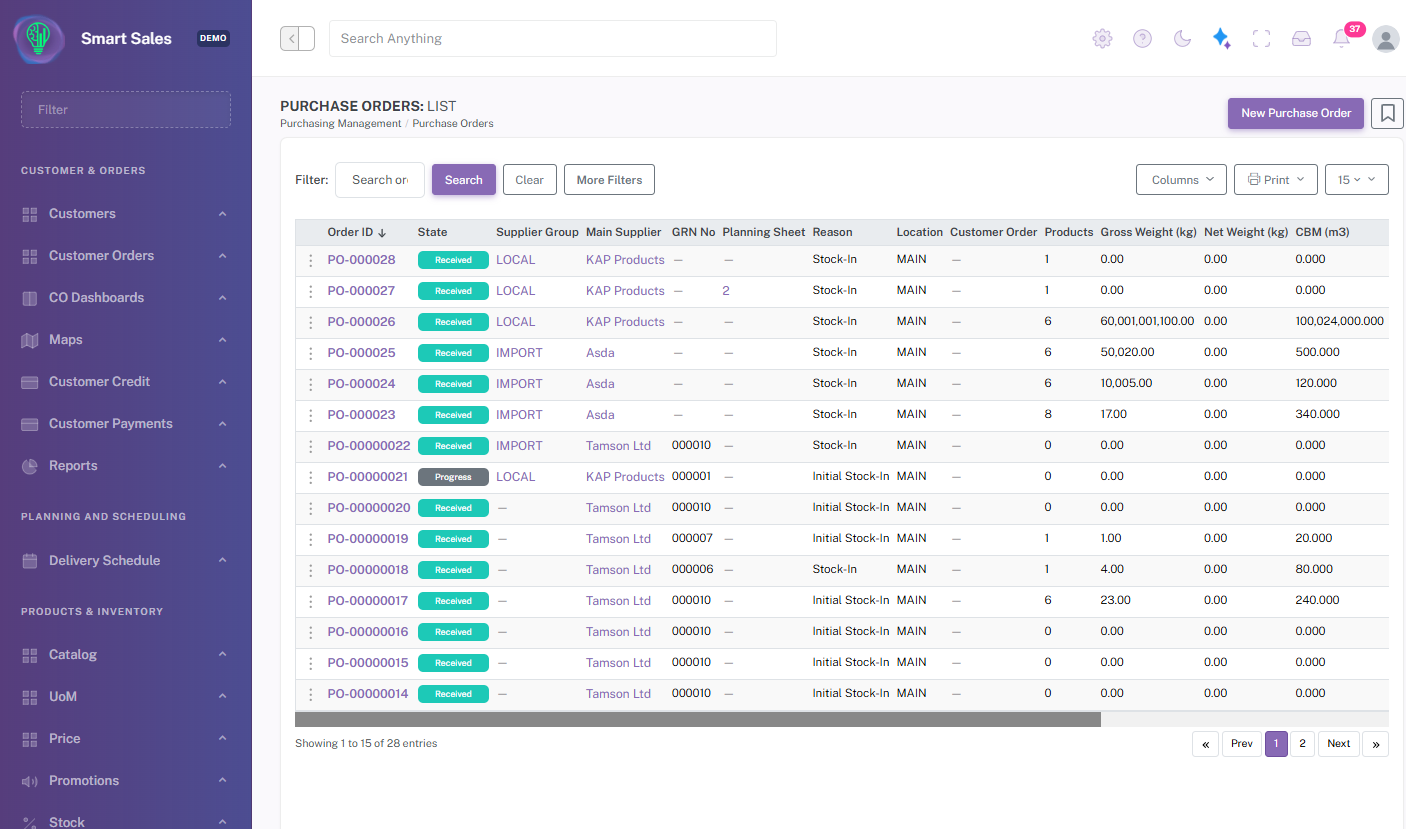
Task: Click the Reports pie chart icon
Action: (x=30, y=466)
